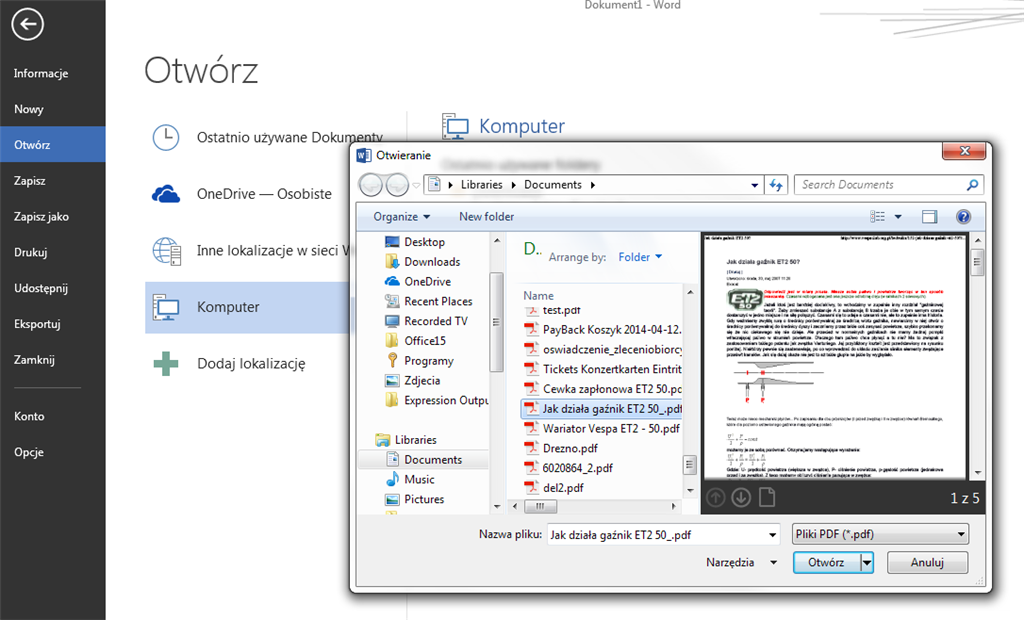Image resolution: width=1024 pixels, height=620 pixels.
Task: Click the green plus Dodaj lokalizację icon
Action: 166,363
